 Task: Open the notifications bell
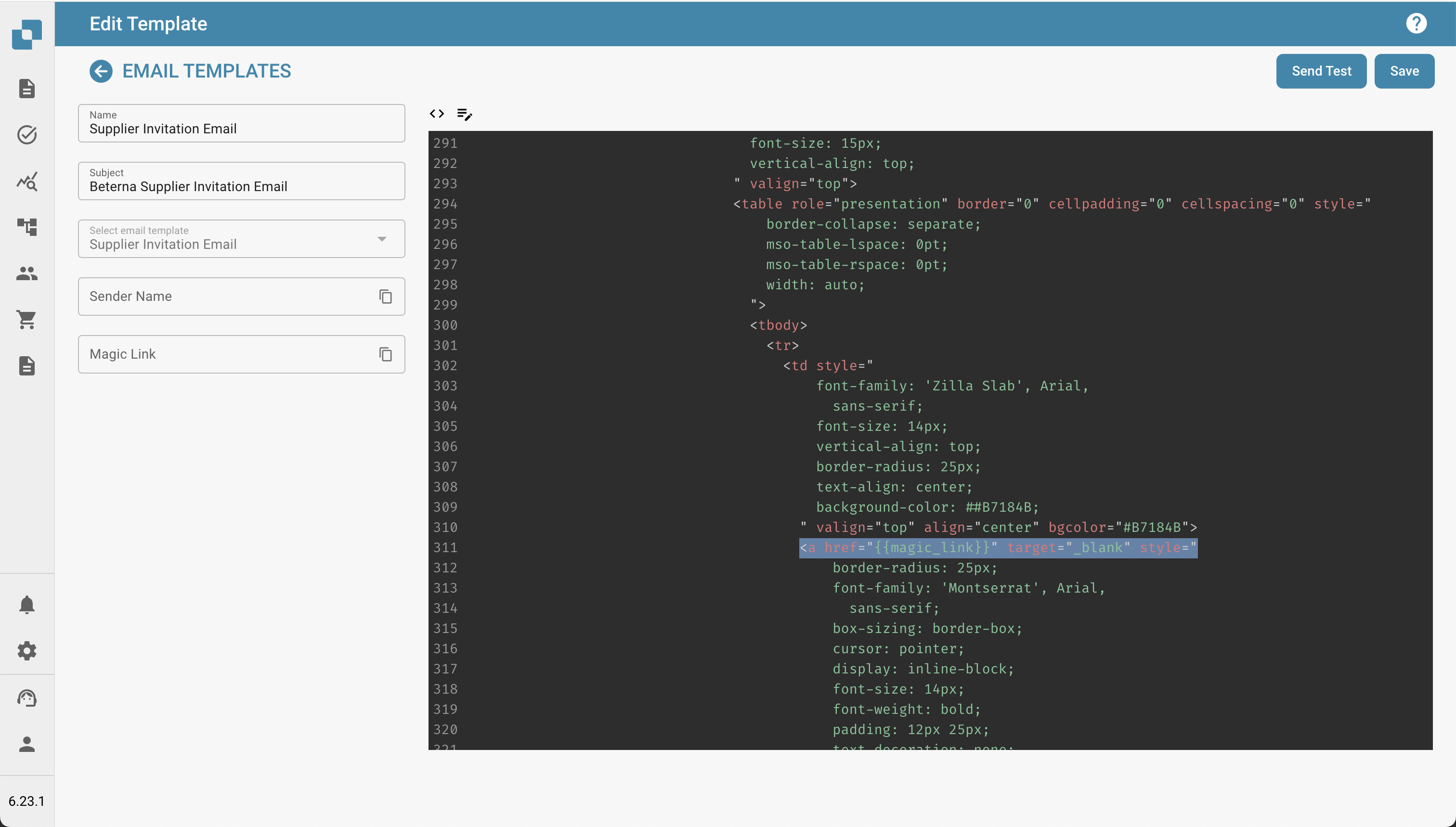click(26, 604)
